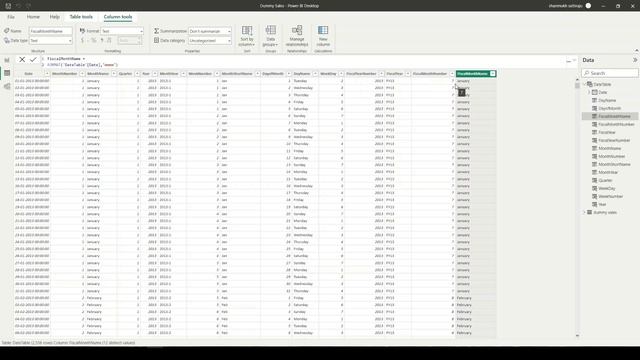Collapse the Data pane double-chevron
Screen dimensions: 640x360
pyautogui.click(x=635, y=60)
